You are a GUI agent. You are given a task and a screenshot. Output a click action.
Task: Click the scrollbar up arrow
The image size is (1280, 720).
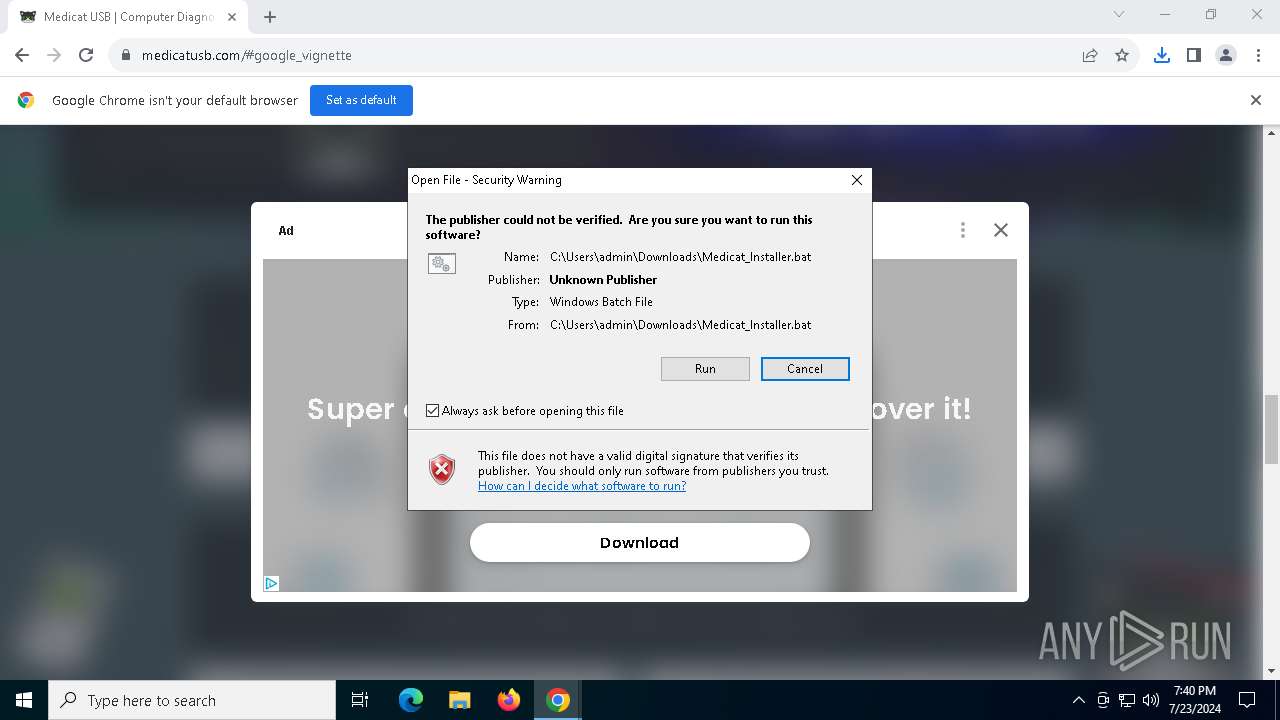coord(1272,133)
